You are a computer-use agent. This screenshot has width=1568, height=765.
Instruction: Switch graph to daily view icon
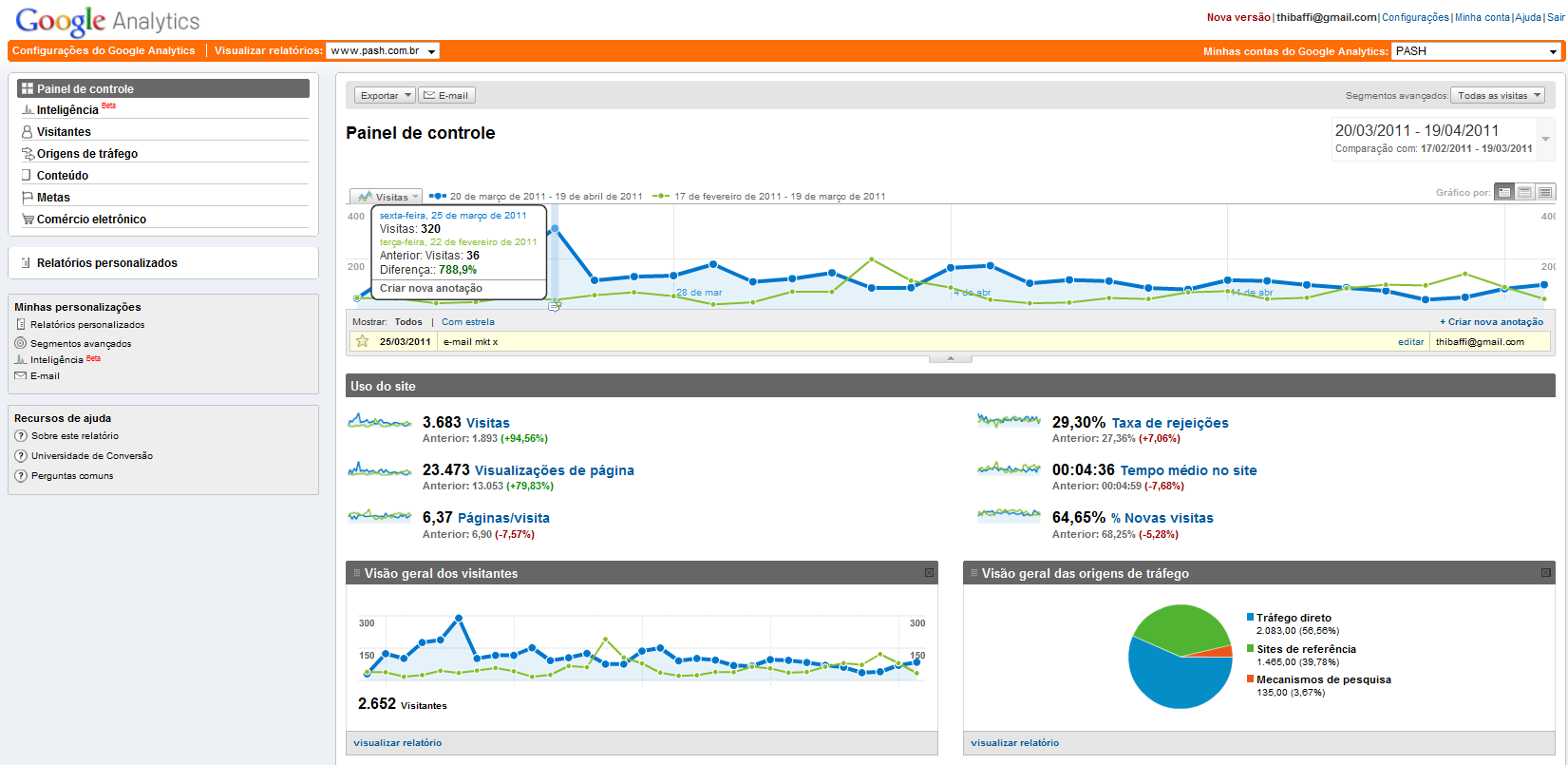click(1504, 192)
